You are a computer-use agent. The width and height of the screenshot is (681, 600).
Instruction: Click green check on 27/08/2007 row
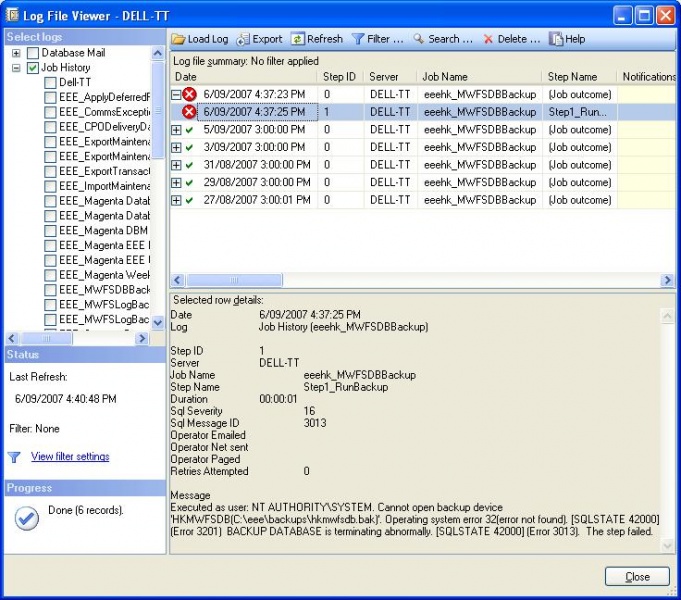point(189,200)
